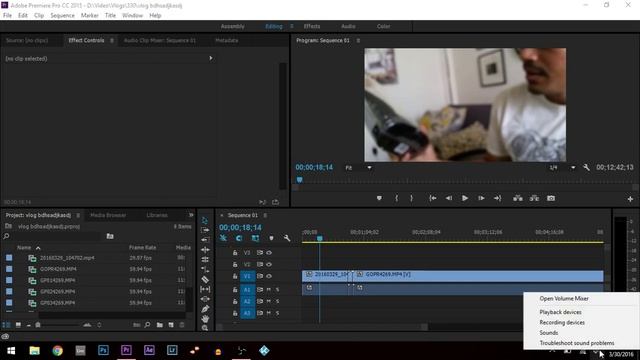Open the Editing workspace menu
Image resolution: width=640 pixels, height=360 pixels.
pyautogui.click(x=291, y=26)
